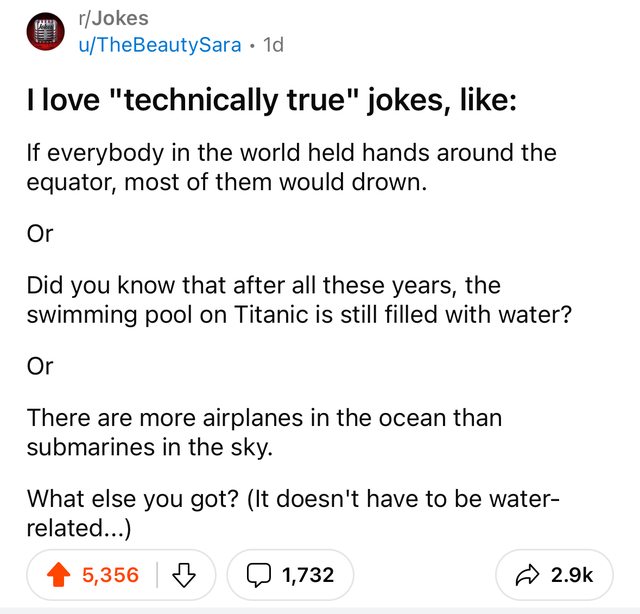Open the r/Jokes subreddit avatar
The width and height of the screenshot is (640, 614).
point(44,32)
